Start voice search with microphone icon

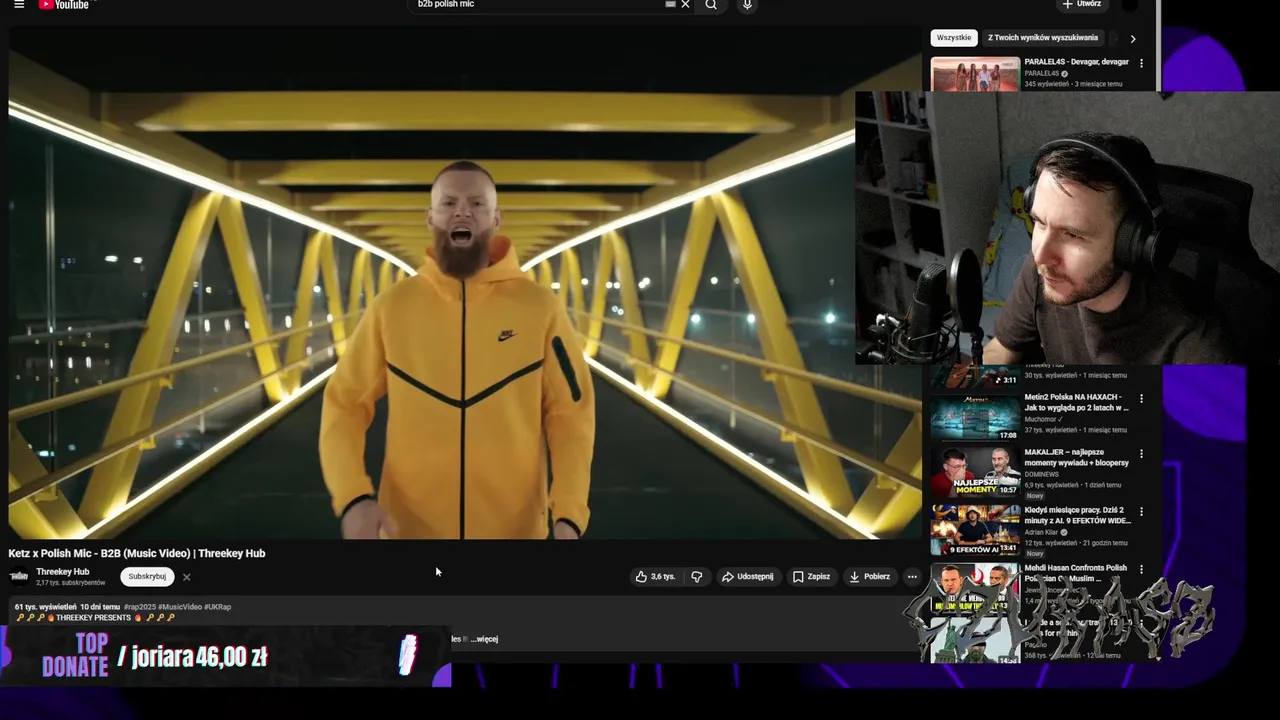[747, 5]
